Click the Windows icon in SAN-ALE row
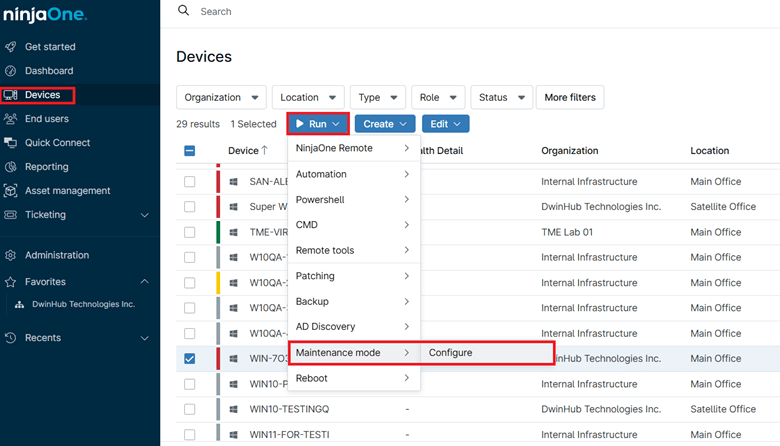 point(233,181)
